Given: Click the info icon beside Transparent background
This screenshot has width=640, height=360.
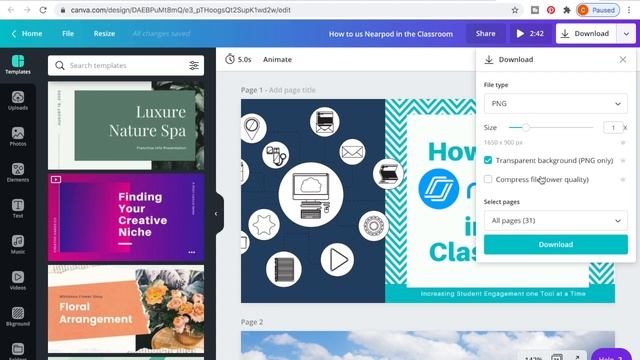Looking at the screenshot, I should point(623,160).
